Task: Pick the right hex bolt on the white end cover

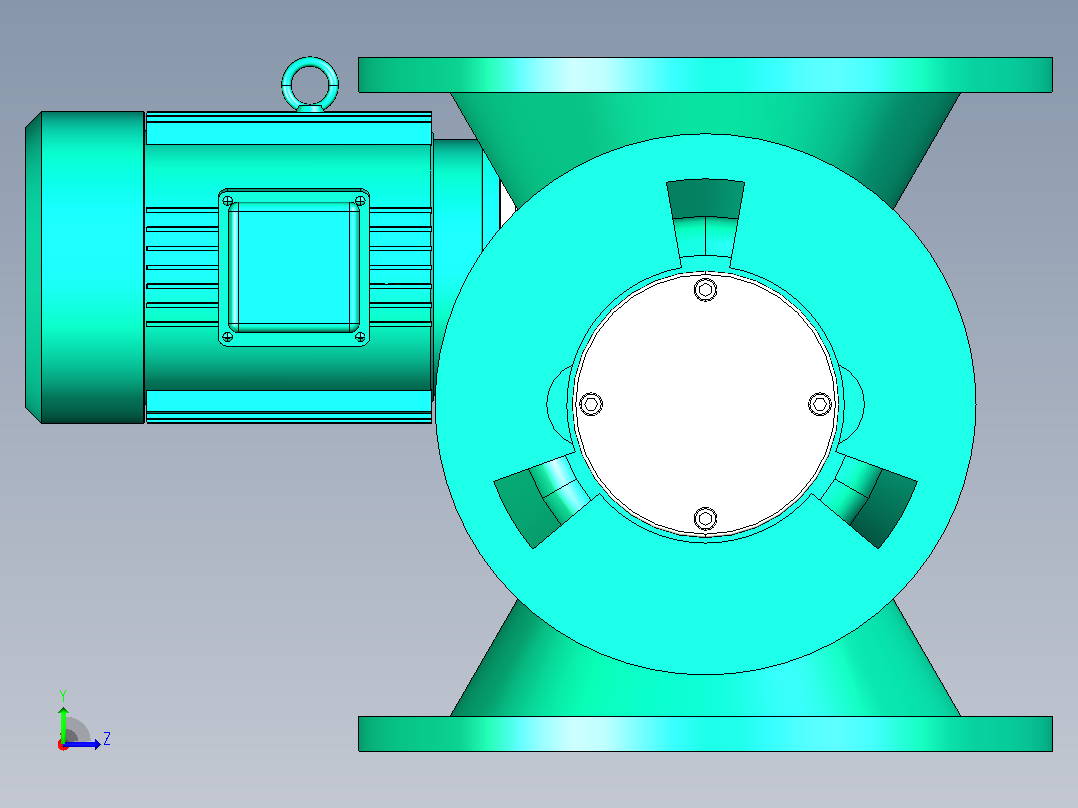Action: [820, 404]
